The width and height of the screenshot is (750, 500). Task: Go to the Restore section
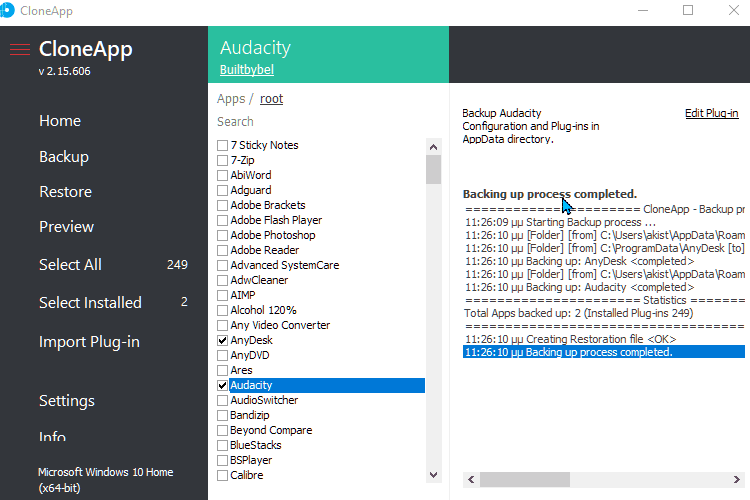pyautogui.click(x=66, y=192)
